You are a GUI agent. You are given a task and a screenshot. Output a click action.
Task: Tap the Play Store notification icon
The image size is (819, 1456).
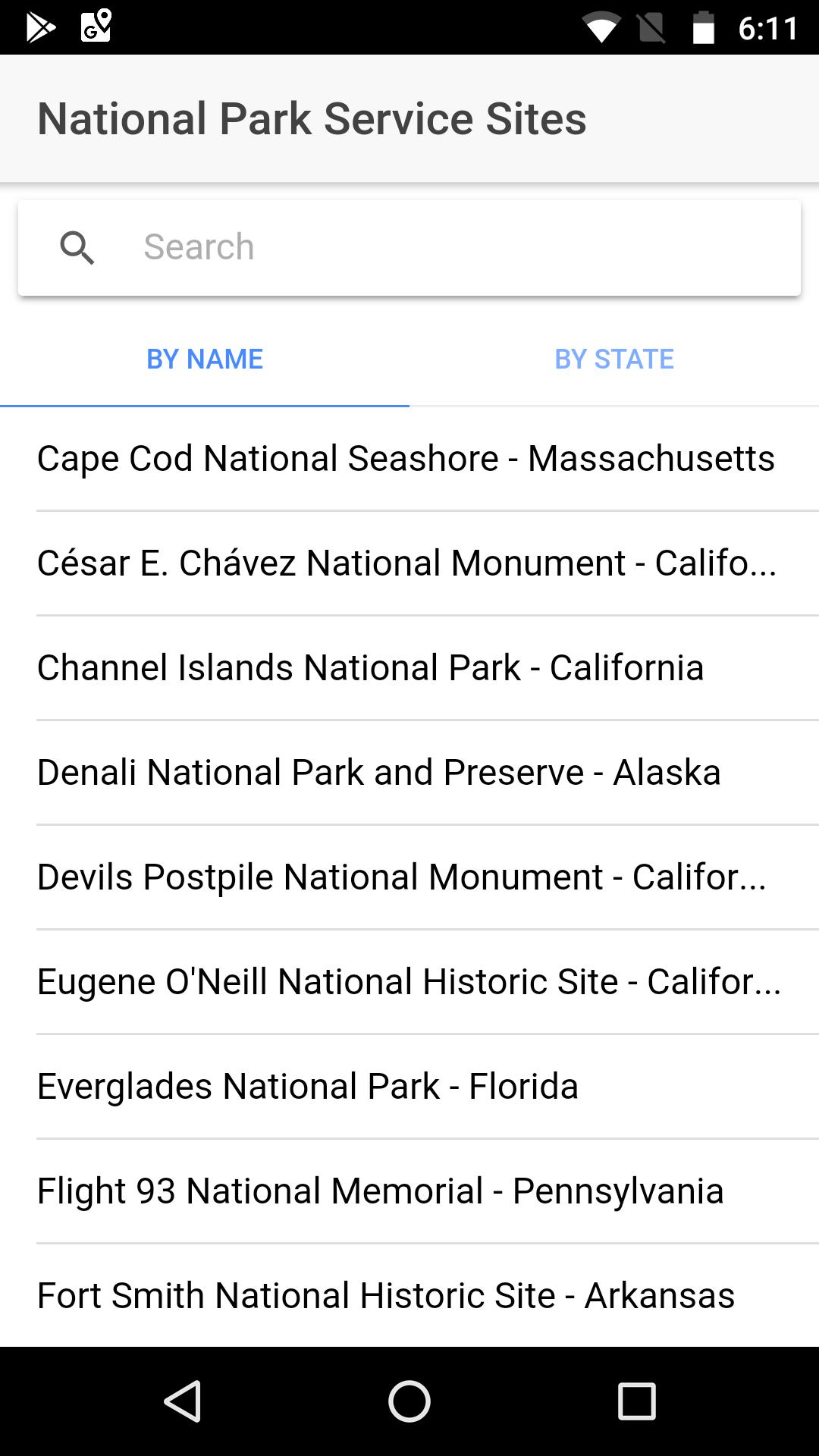[x=41, y=27]
